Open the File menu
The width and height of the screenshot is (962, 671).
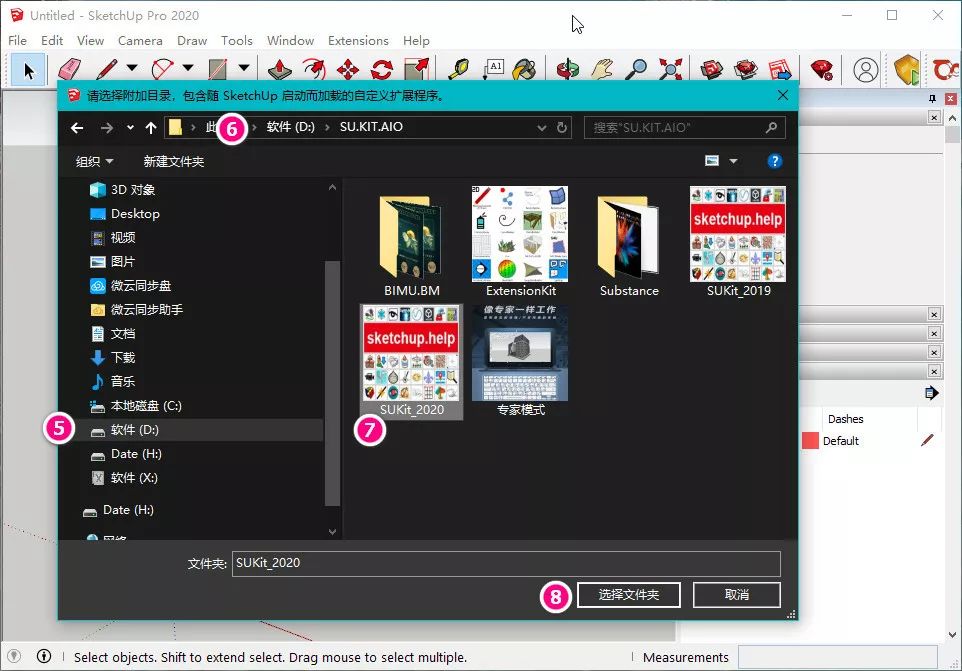pos(17,40)
